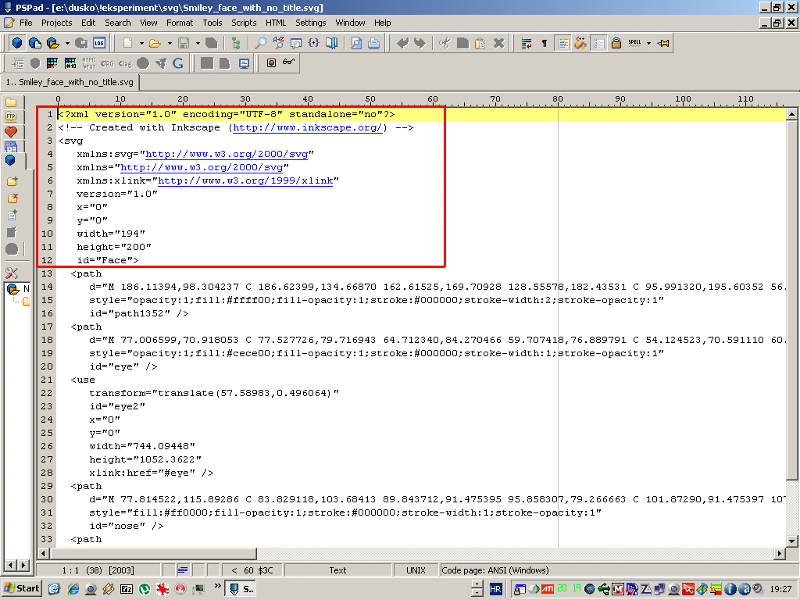Open the Settings menu
800x600 pixels.
pos(311,23)
